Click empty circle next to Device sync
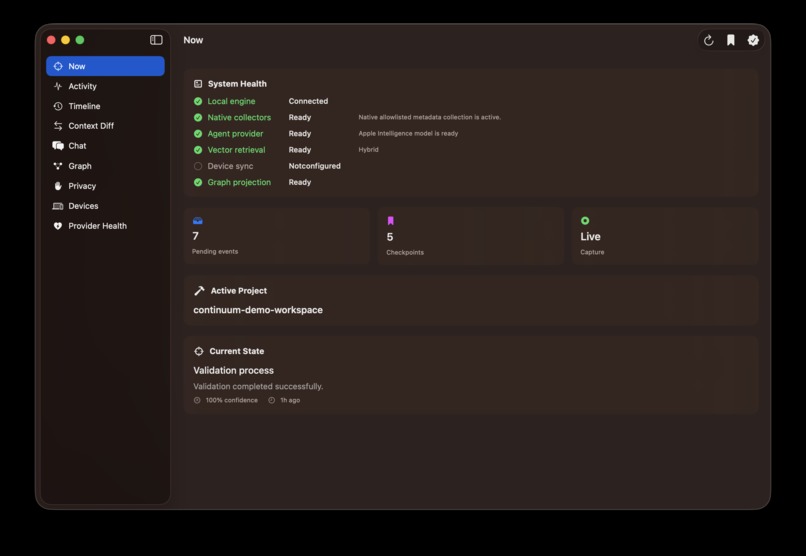The height and width of the screenshot is (556, 806). point(198,166)
